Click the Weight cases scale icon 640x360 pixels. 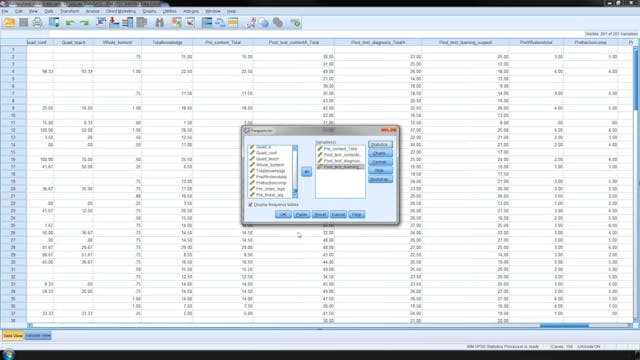coord(220,23)
